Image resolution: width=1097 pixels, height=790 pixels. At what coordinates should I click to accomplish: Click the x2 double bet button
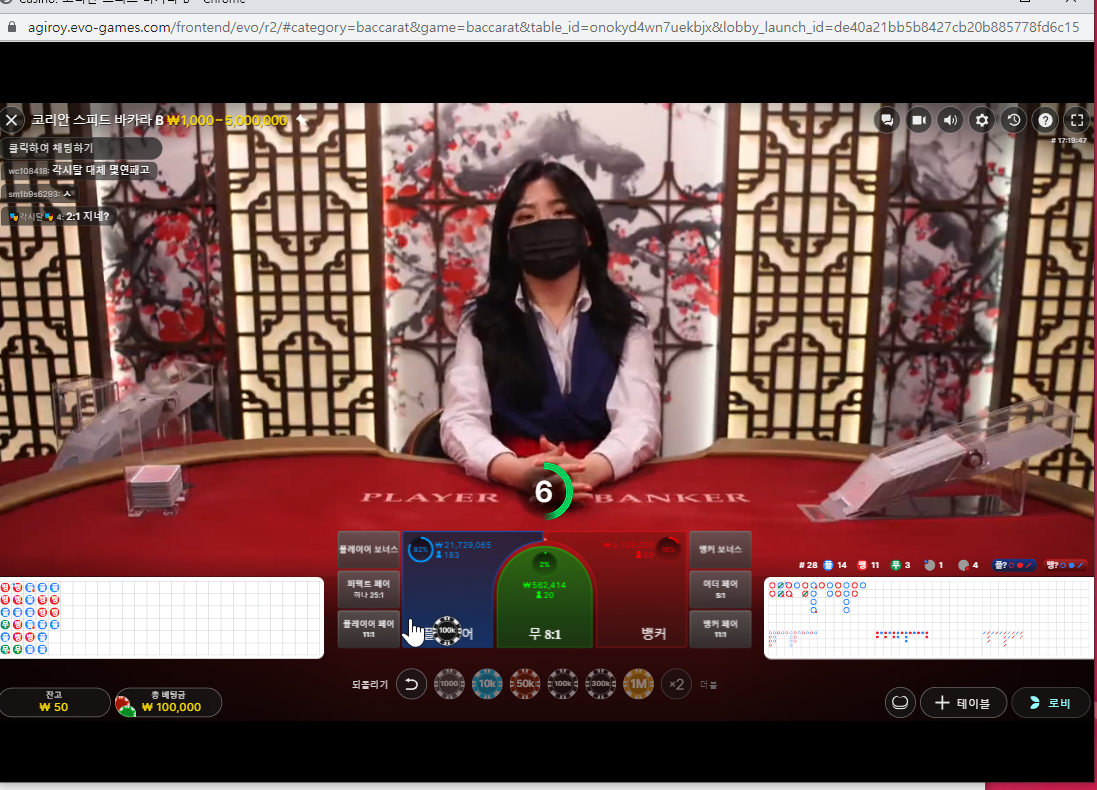click(x=676, y=684)
